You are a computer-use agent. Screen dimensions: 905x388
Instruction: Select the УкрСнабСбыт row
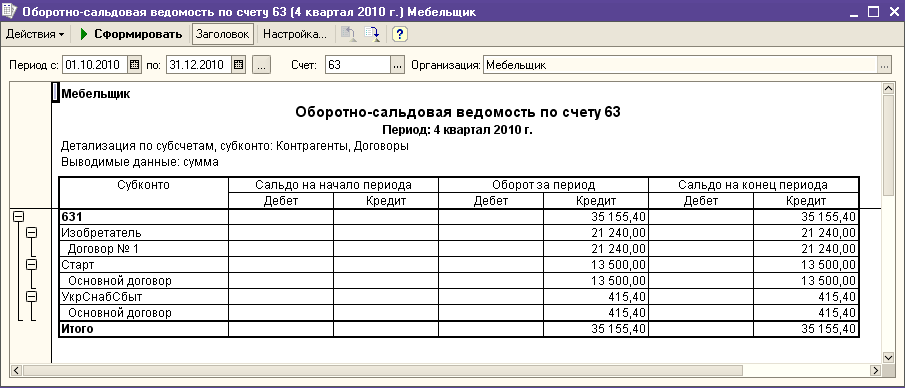144,297
